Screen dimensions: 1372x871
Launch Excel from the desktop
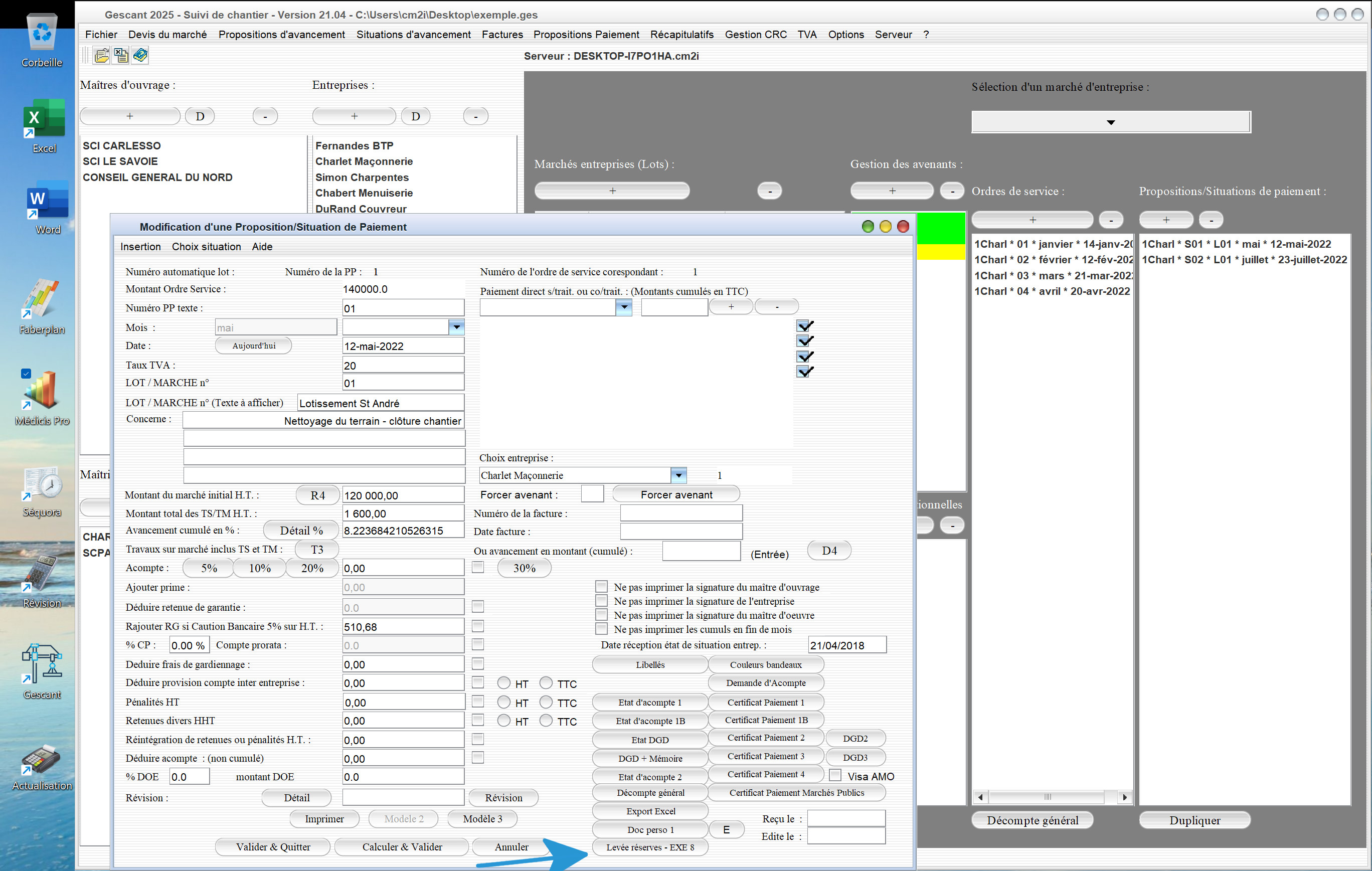click(x=44, y=126)
